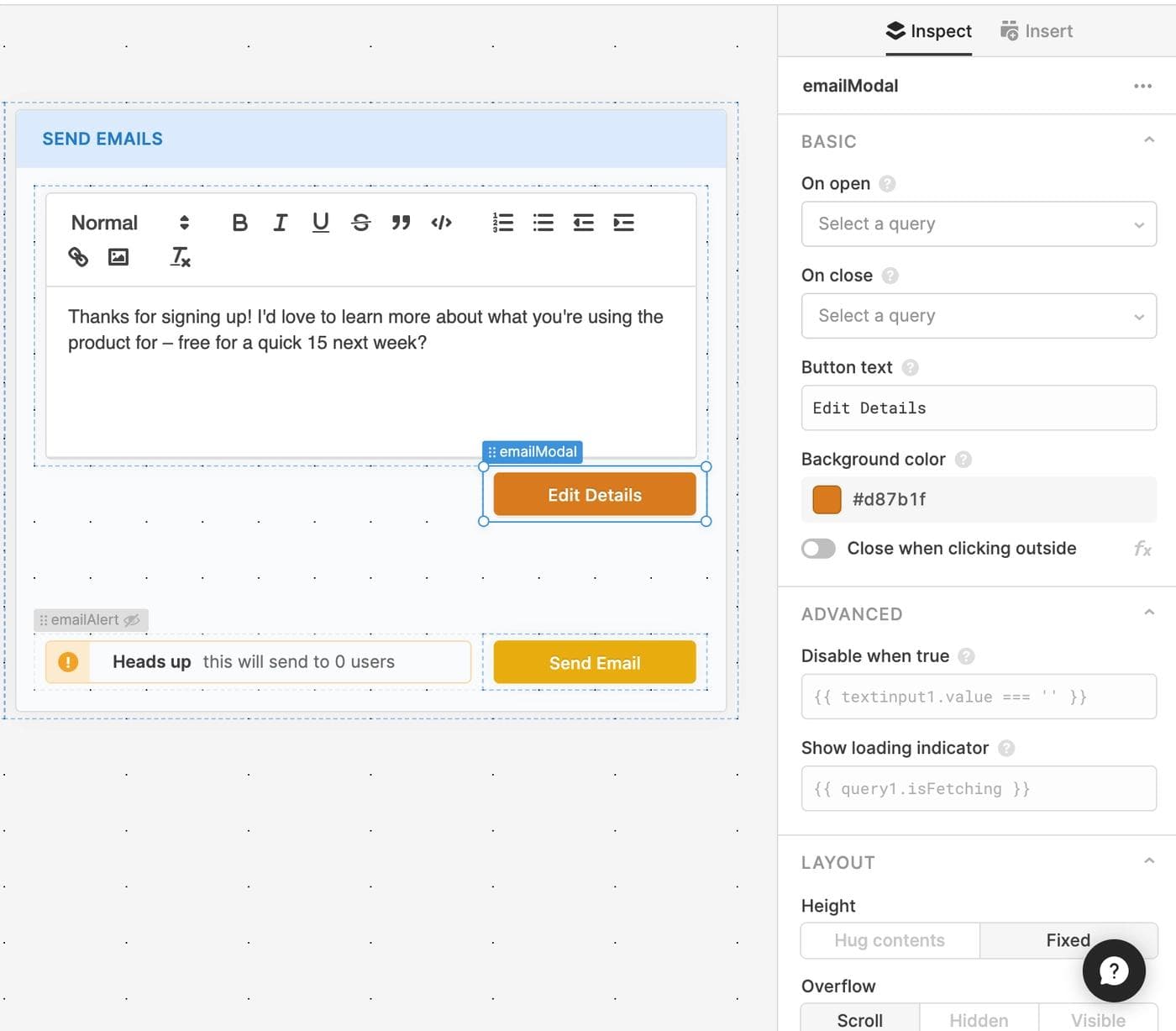Open emailModal three-dot options menu
The image size is (1176, 1031).
click(x=1142, y=86)
